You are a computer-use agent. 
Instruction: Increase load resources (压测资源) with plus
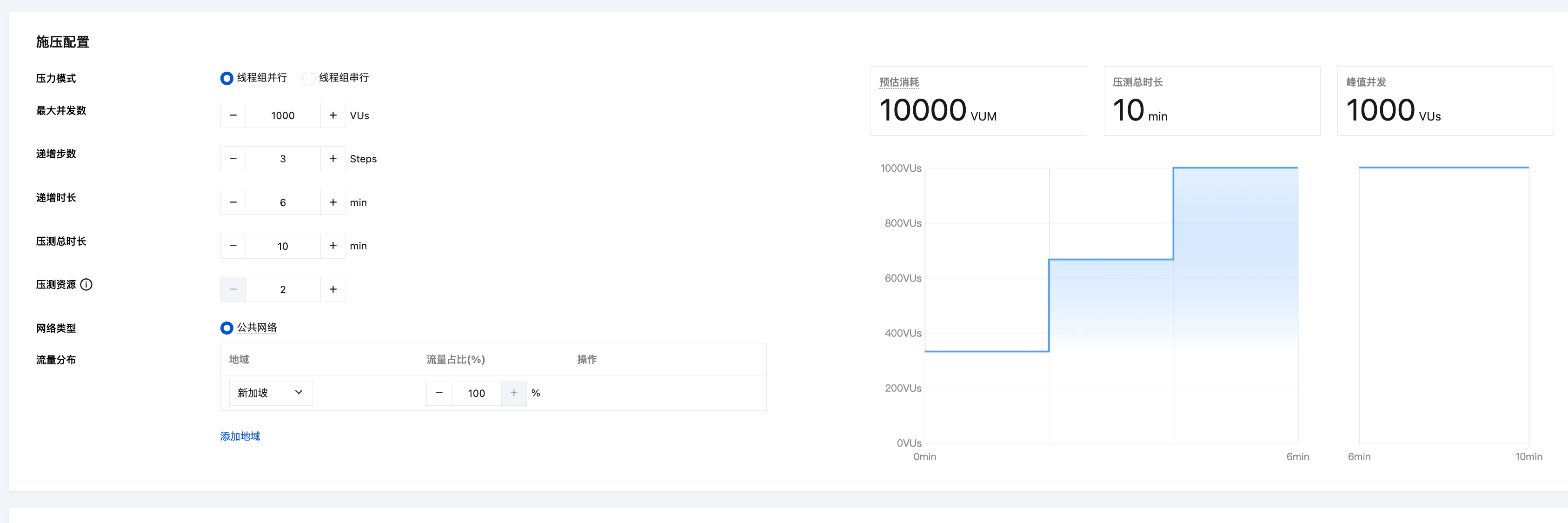332,289
